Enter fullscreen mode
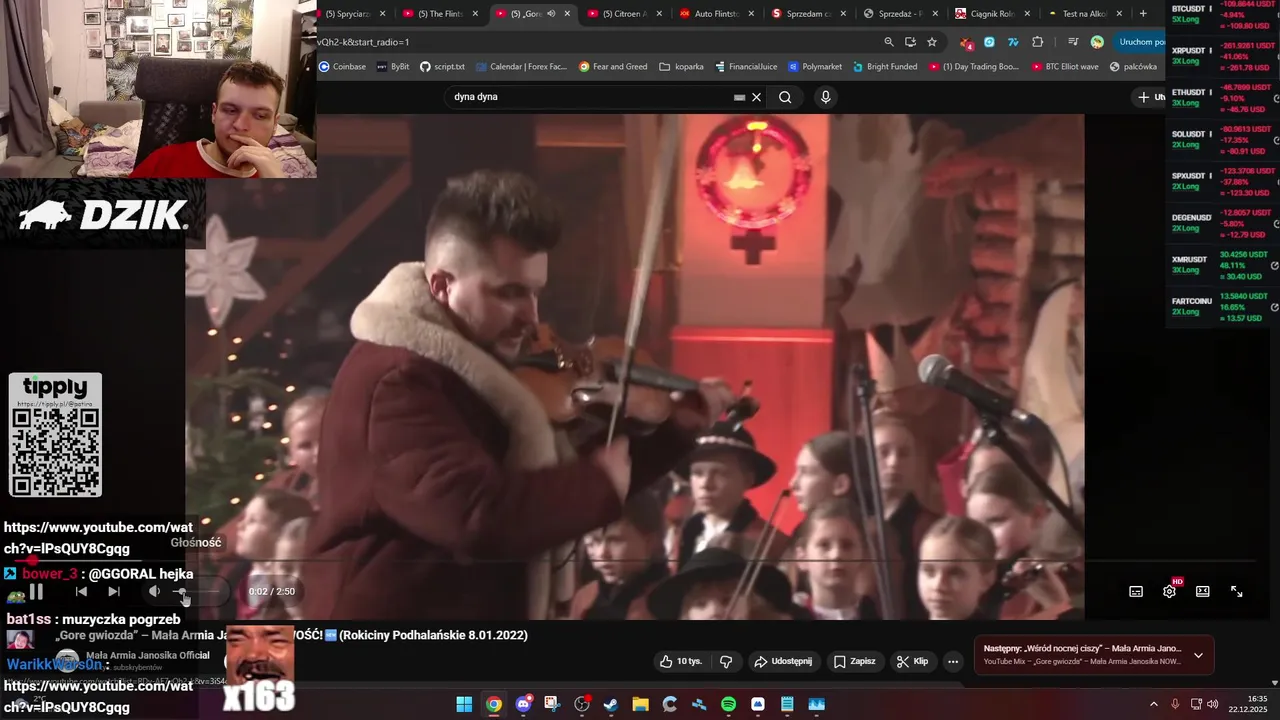Screen dimensions: 1280x720 (1236, 592)
